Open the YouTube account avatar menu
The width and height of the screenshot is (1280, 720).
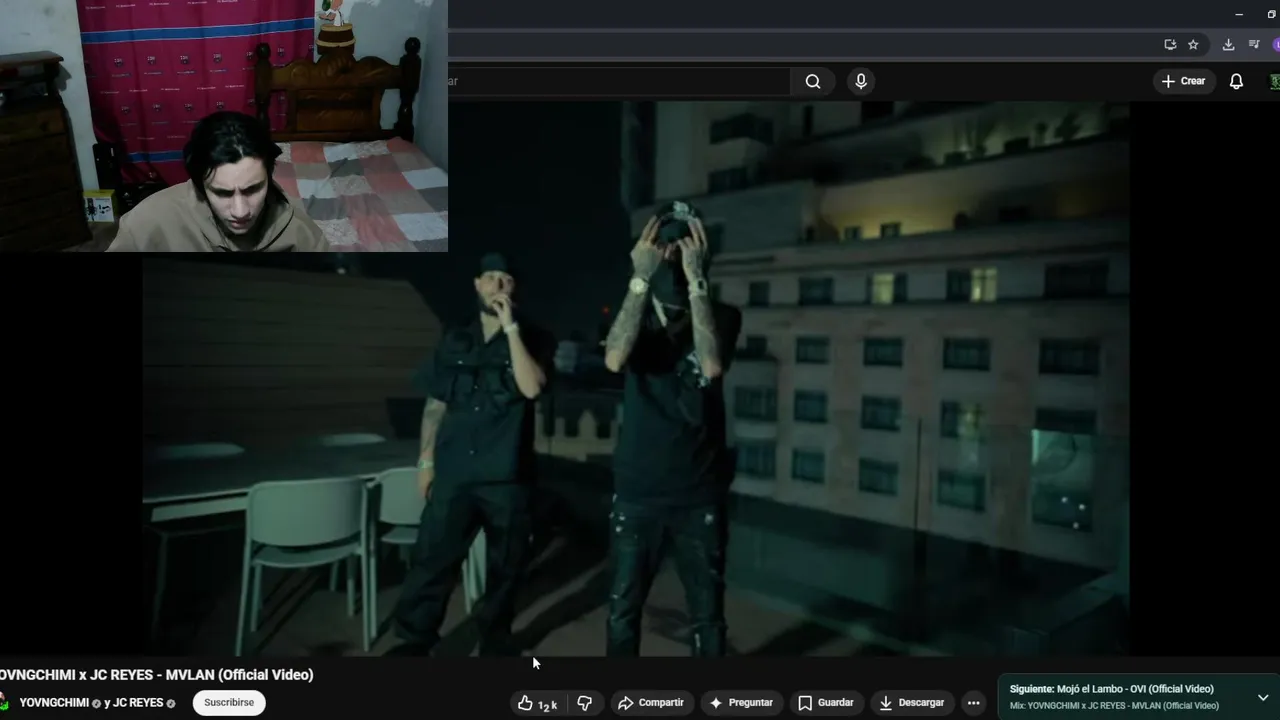(1275, 82)
